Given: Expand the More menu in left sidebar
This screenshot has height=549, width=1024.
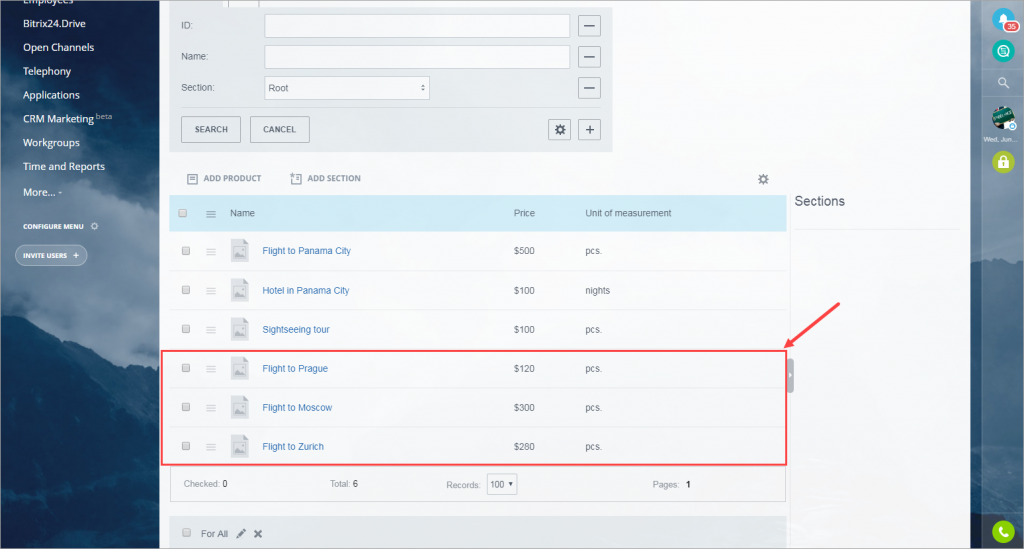Looking at the screenshot, I should pyautogui.click(x=42, y=192).
